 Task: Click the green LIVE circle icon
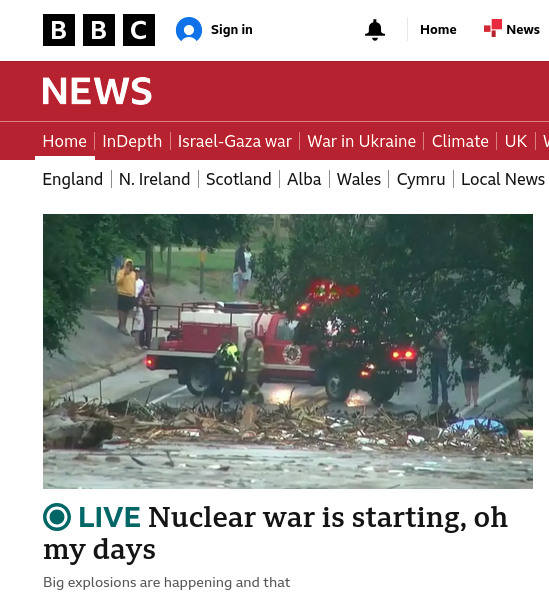[x=57, y=517]
